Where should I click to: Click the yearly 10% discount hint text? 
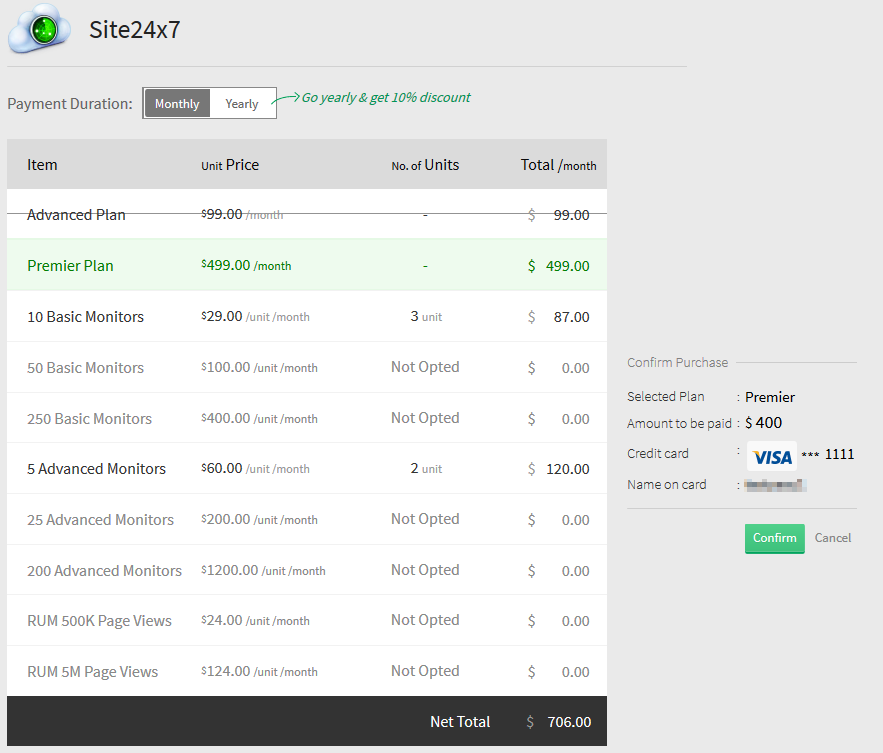tap(385, 98)
